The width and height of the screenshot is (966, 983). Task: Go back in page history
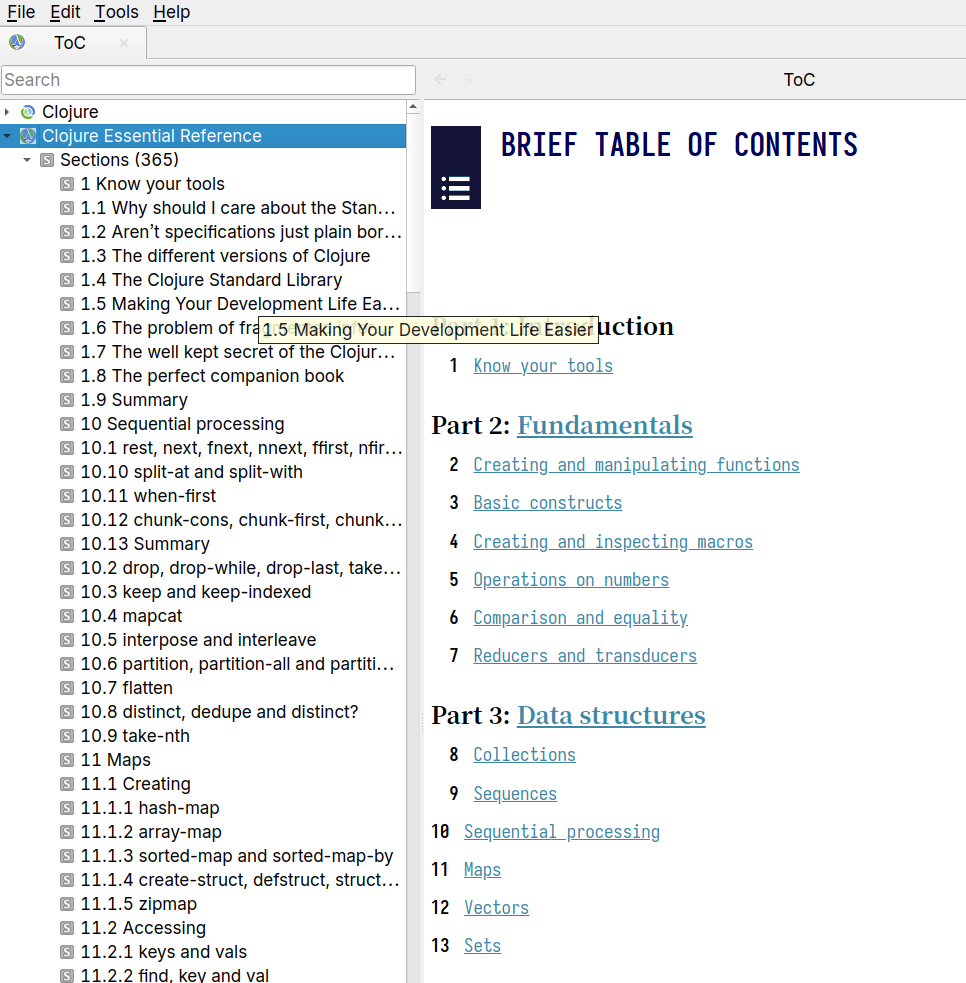point(440,79)
